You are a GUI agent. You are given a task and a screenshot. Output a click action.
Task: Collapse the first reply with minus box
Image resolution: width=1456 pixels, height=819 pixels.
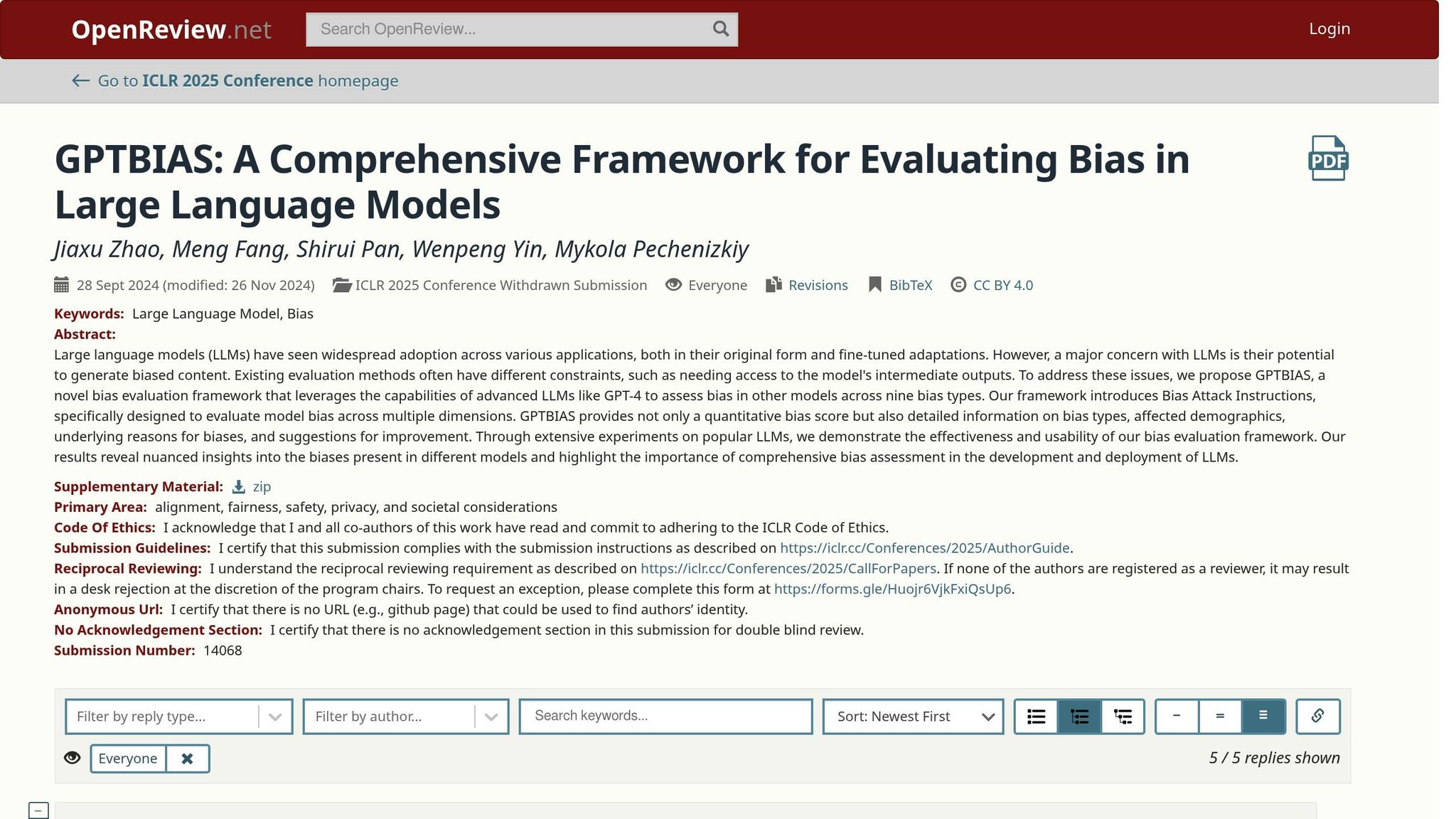coord(38,810)
